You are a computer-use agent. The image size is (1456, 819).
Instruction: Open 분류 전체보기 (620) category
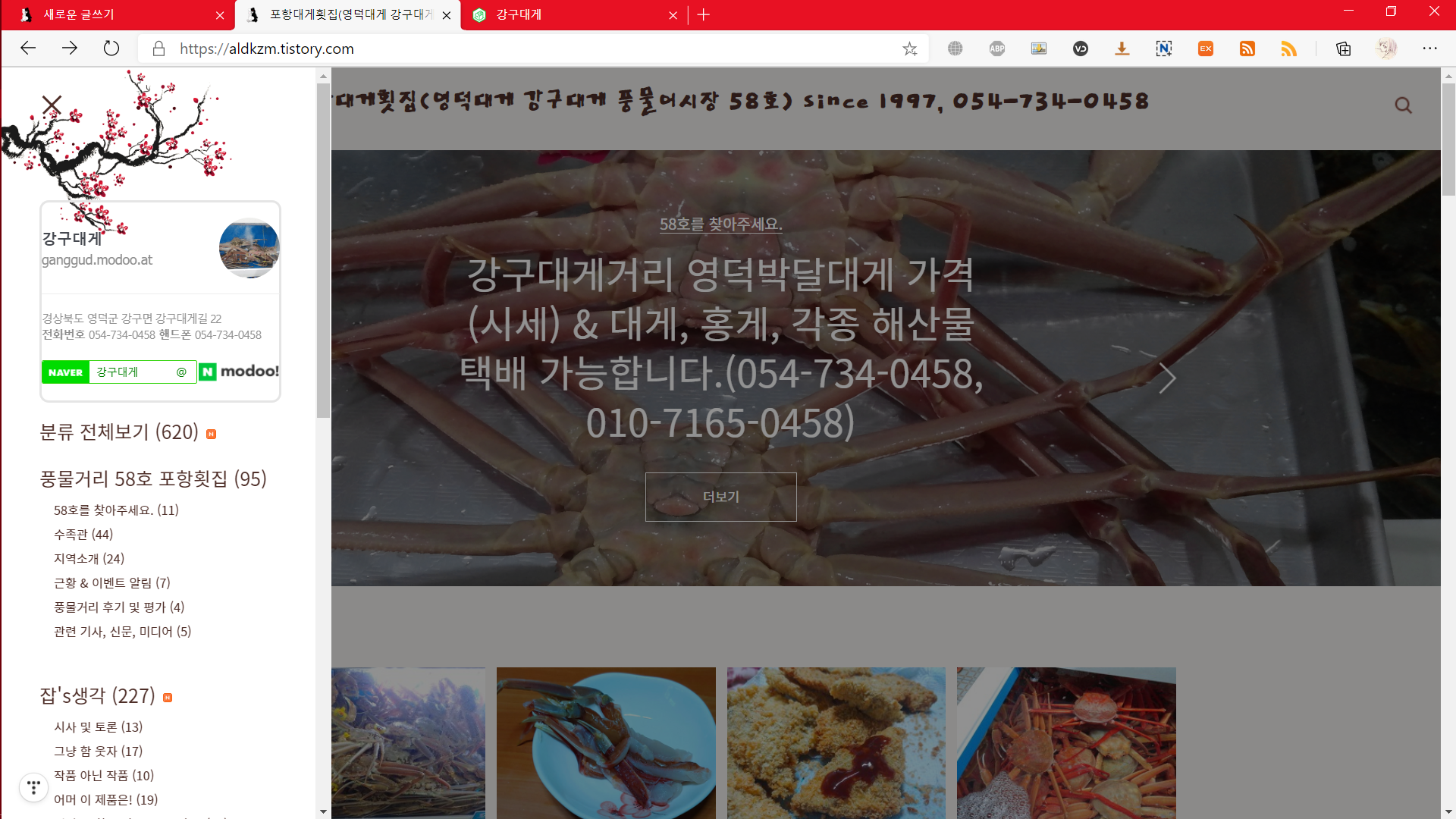pyautogui.click(x=119, y=432)
